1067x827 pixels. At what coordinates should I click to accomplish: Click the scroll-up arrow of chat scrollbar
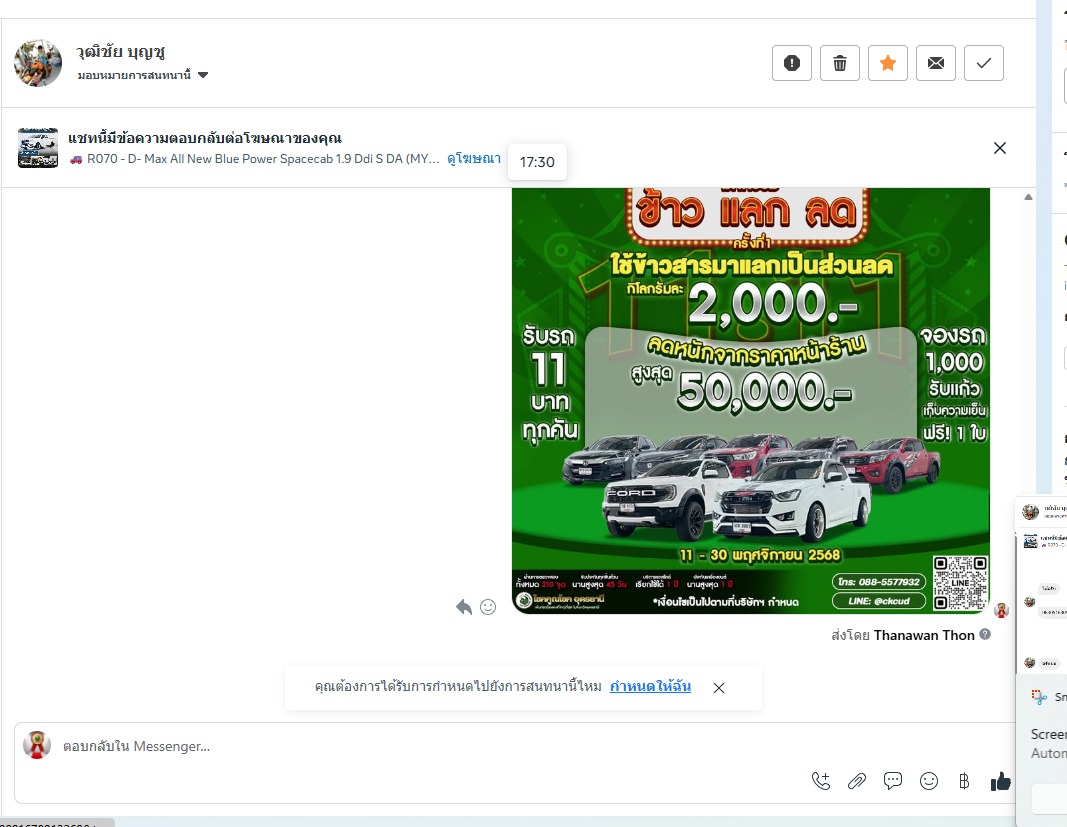click(x=1028, y=197)
